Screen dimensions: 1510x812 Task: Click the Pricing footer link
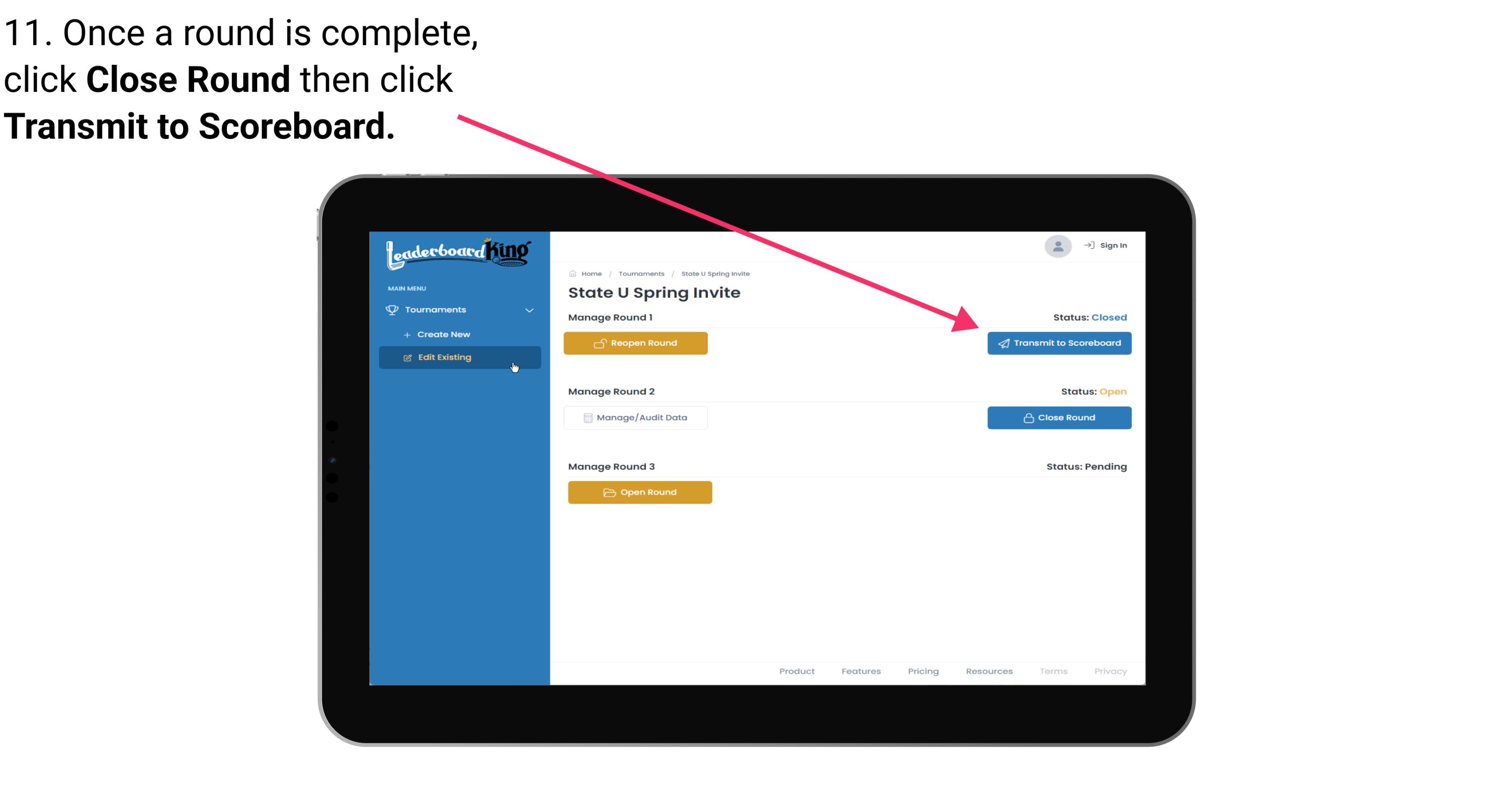point(922,671)
